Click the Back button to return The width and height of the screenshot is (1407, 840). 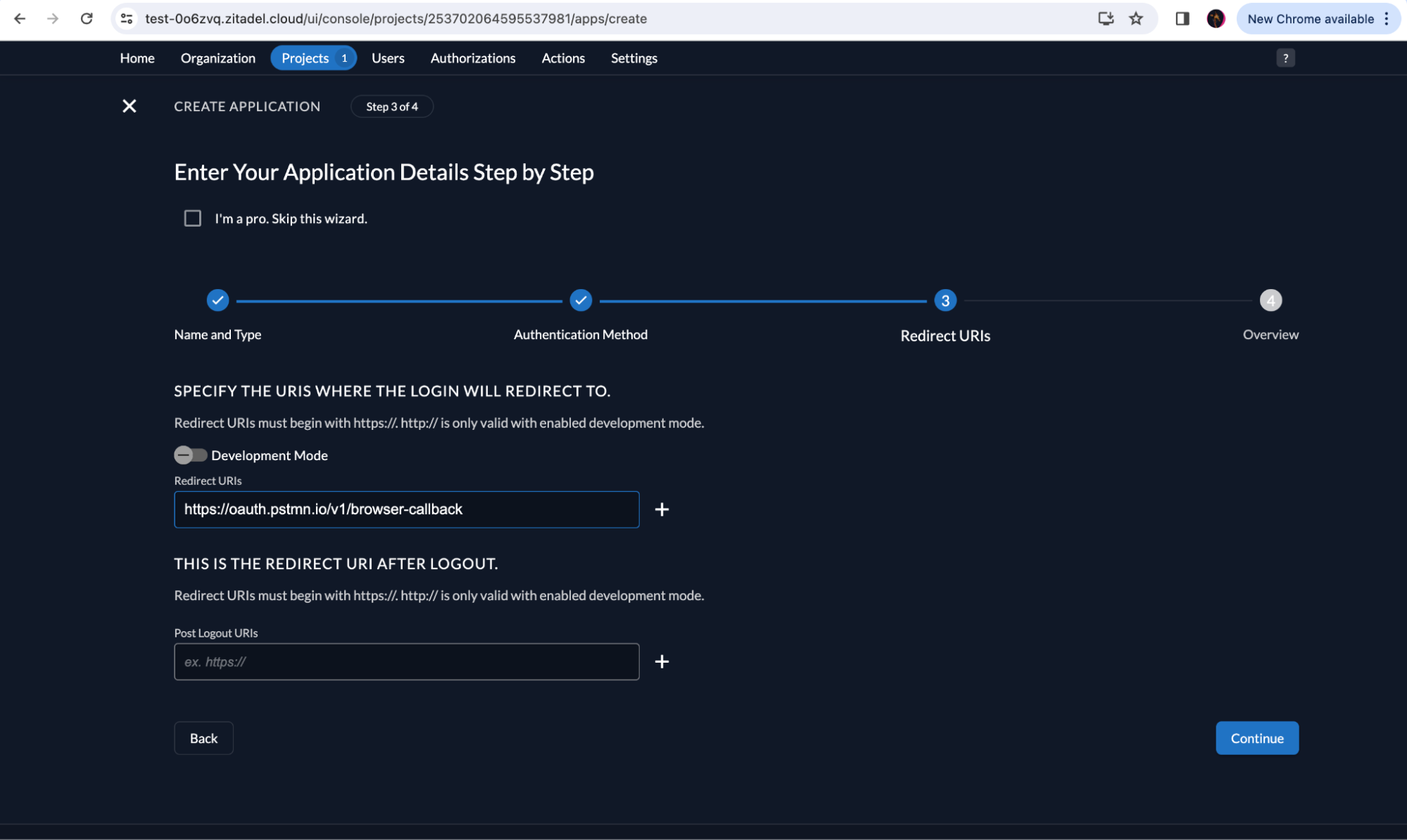click(203, 738)
